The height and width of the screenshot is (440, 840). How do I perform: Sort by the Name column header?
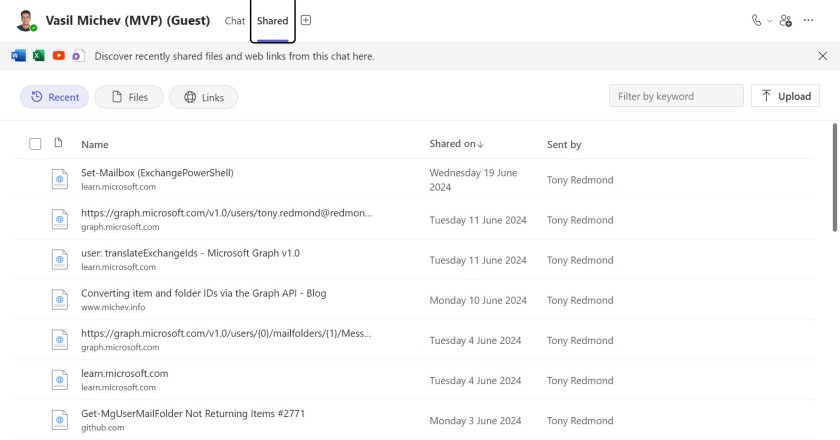(x=95, y=145)
